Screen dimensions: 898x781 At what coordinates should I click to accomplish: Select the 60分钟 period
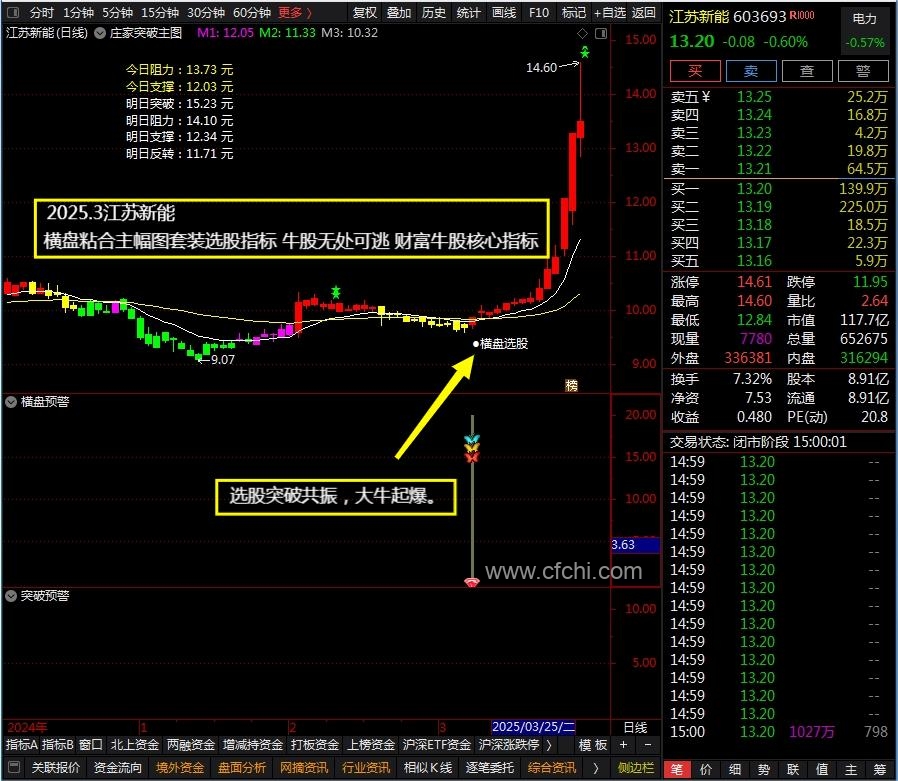252,13
